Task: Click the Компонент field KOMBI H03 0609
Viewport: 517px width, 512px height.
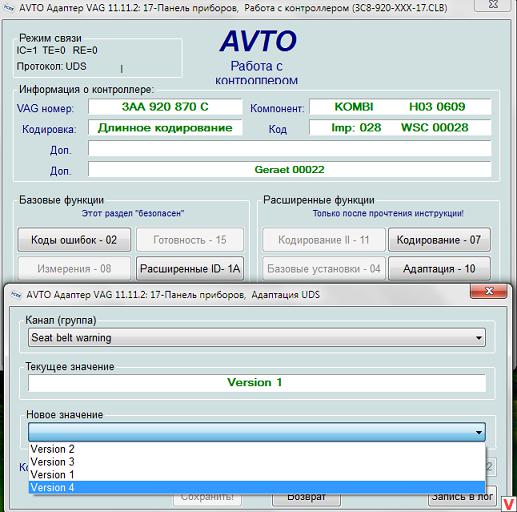Action: [x=400, y=107]
